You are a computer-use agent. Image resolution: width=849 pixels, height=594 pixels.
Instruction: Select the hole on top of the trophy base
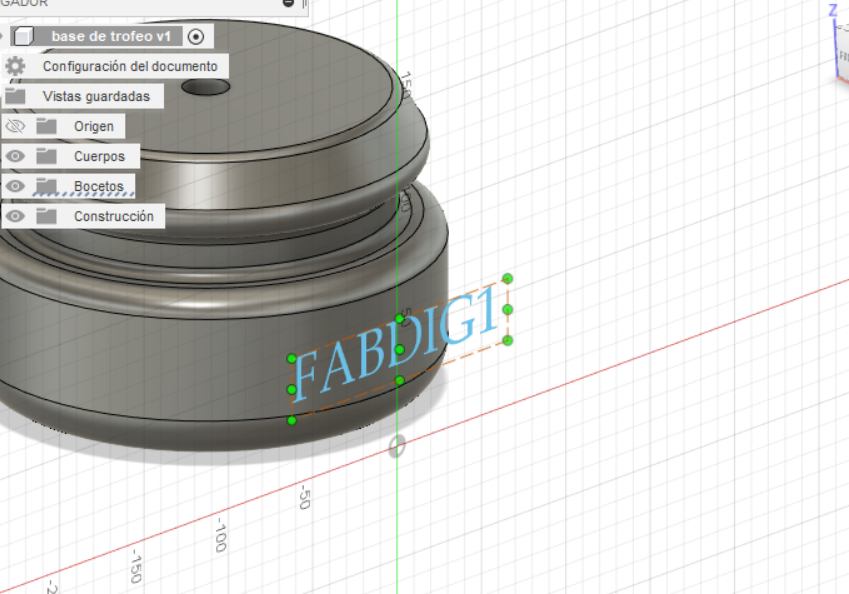pyautogui.click(x=206, y=87)
